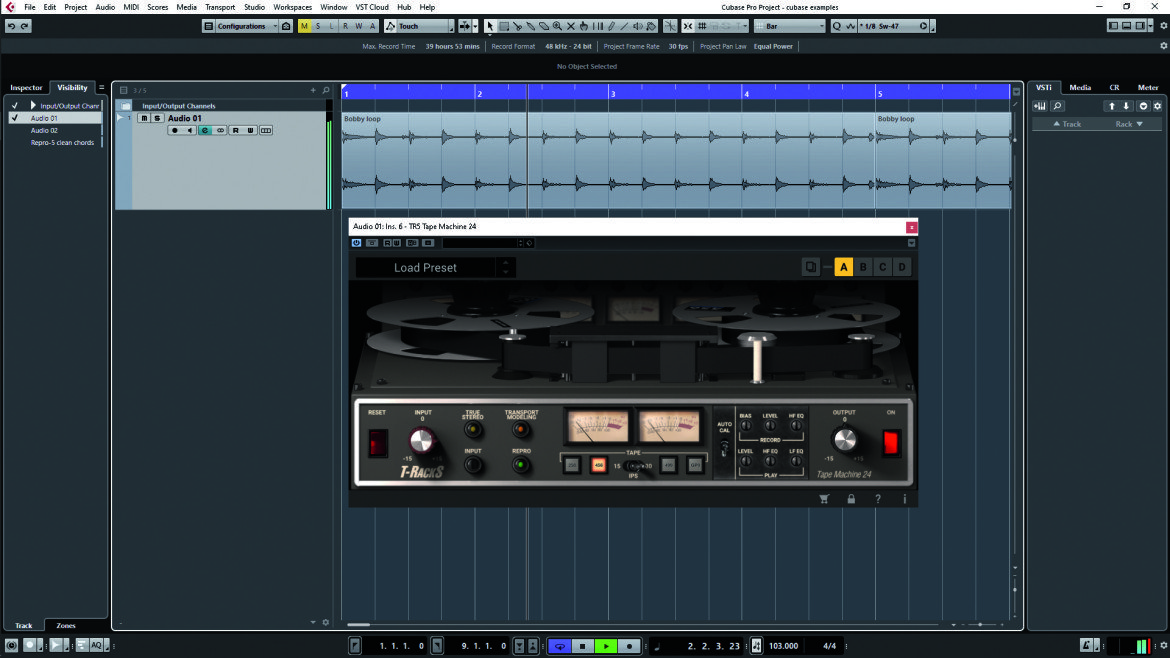
Task: Click the search tracks magnifier icon
Action: pyautogui.click(x=326, y=90)
